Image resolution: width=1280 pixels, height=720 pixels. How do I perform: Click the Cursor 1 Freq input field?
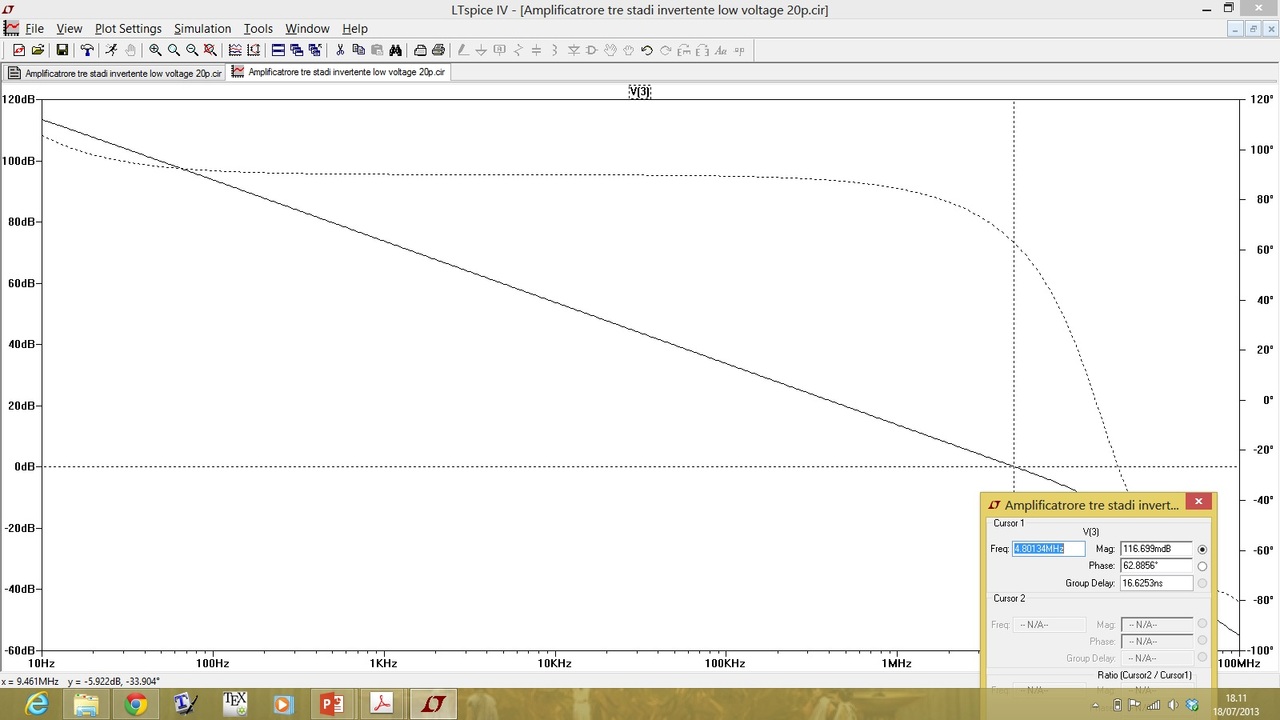tap(1048, 549)
